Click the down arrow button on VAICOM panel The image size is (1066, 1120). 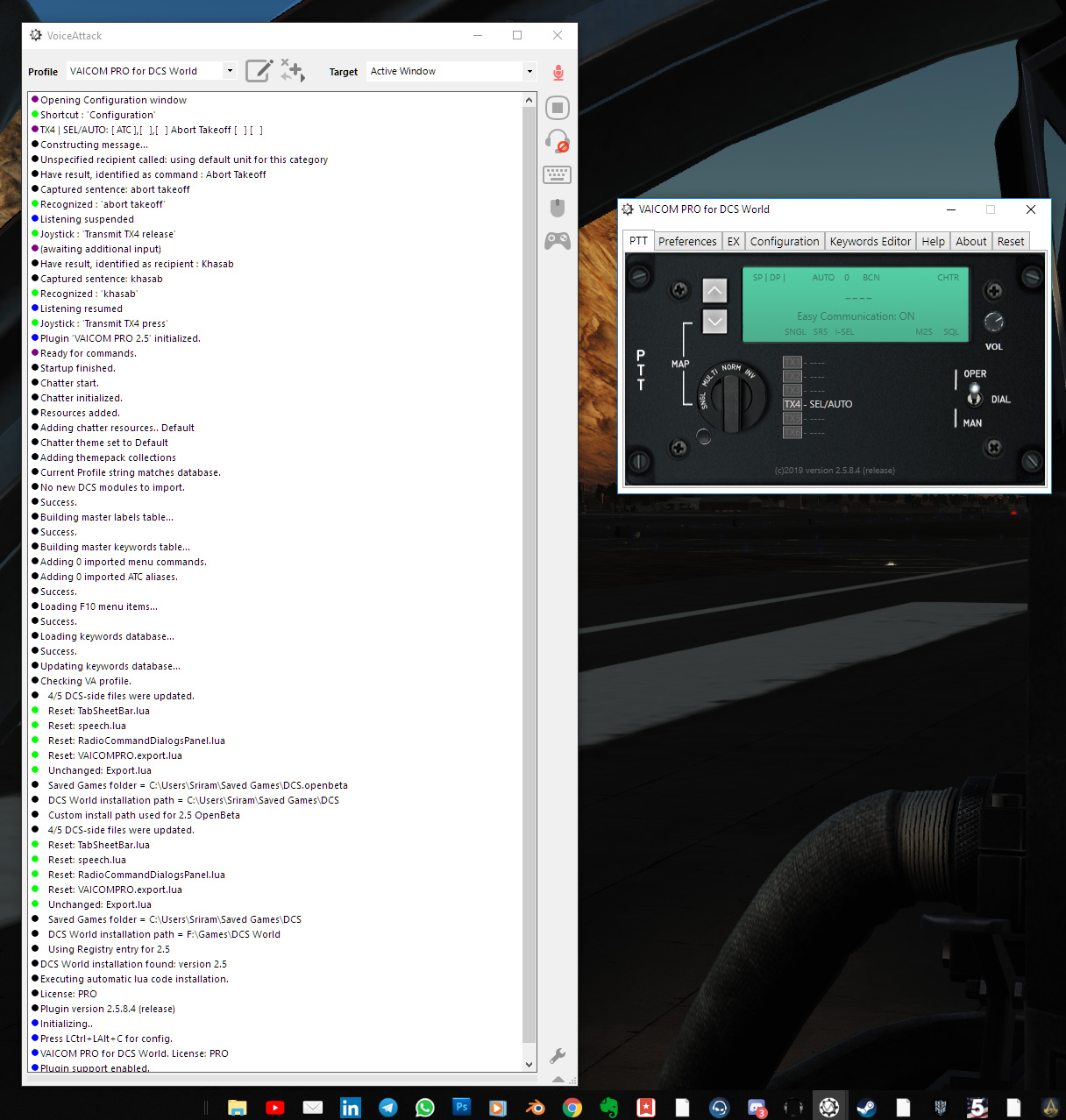point(714,322)
